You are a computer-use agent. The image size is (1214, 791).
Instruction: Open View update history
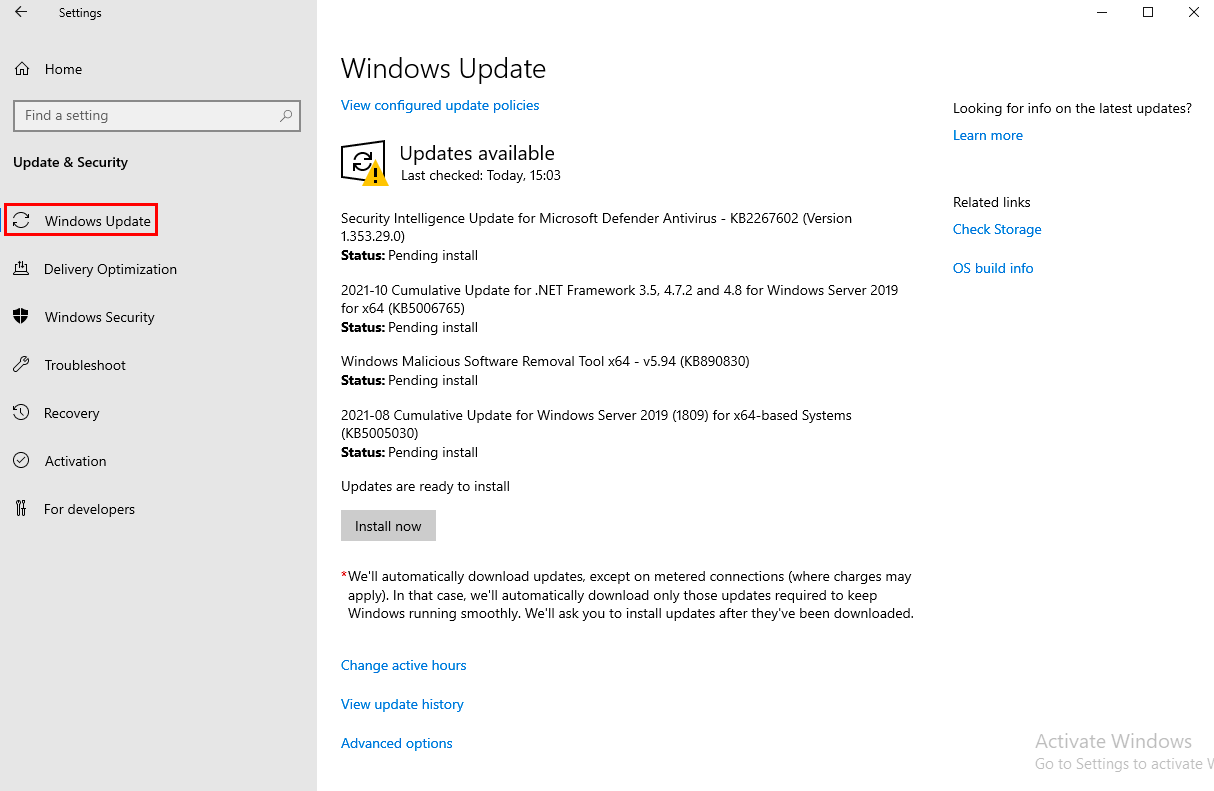(402, 704)
